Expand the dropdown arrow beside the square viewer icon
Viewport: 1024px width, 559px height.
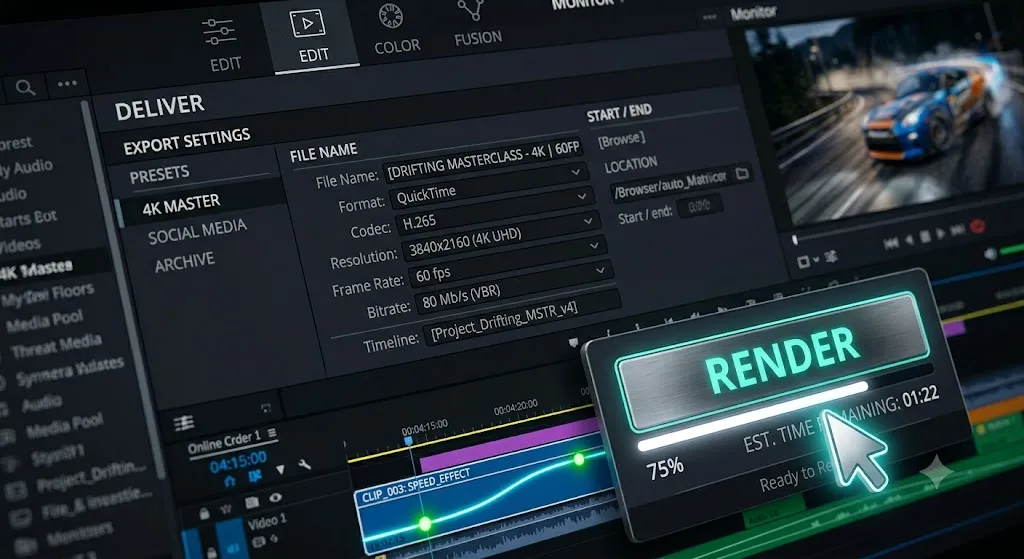tap(816, 259)
